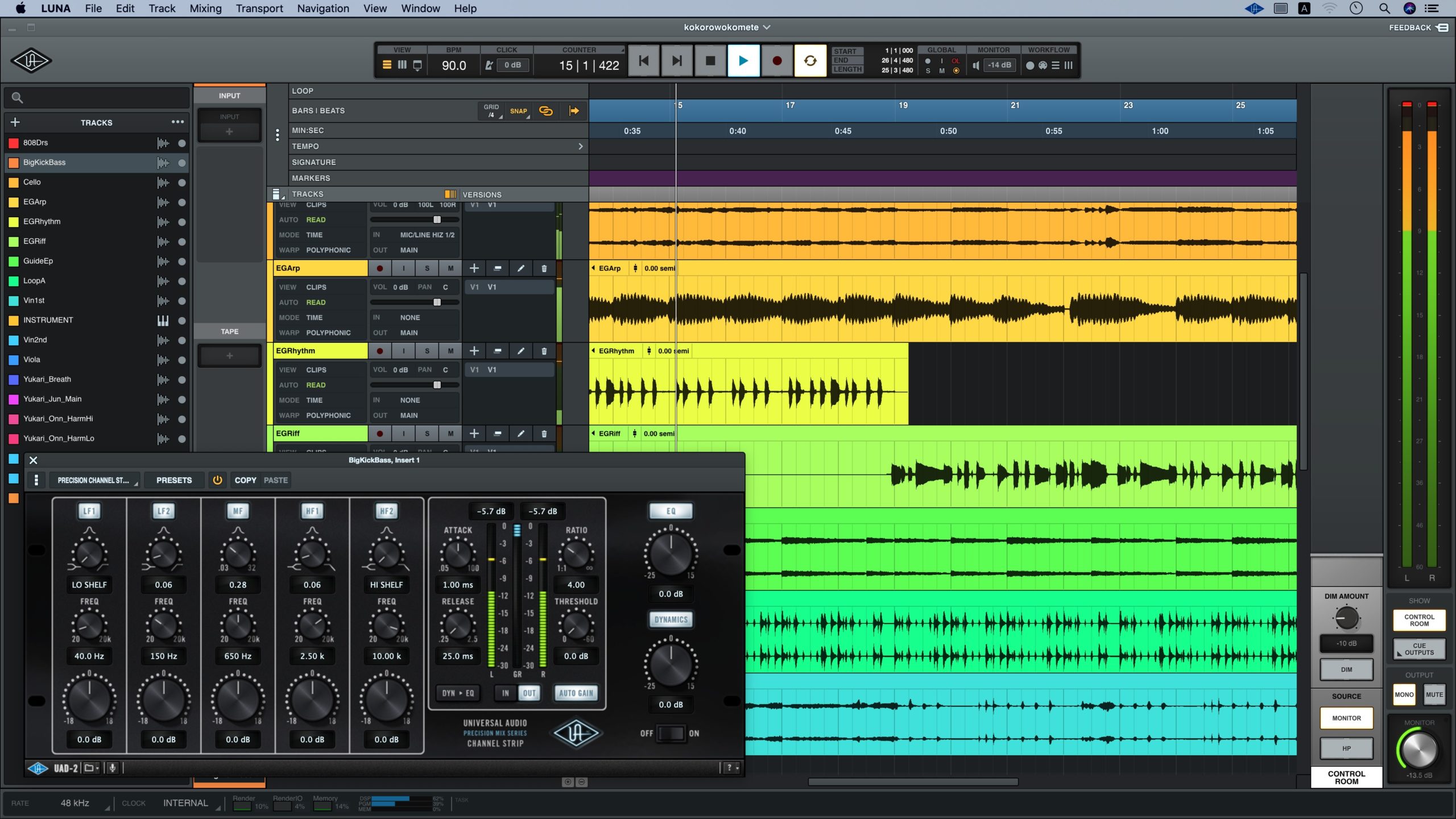Toggle the HF2 band enable button
The width and height of the screenshot is (1456, 819).
click(387, 511)
